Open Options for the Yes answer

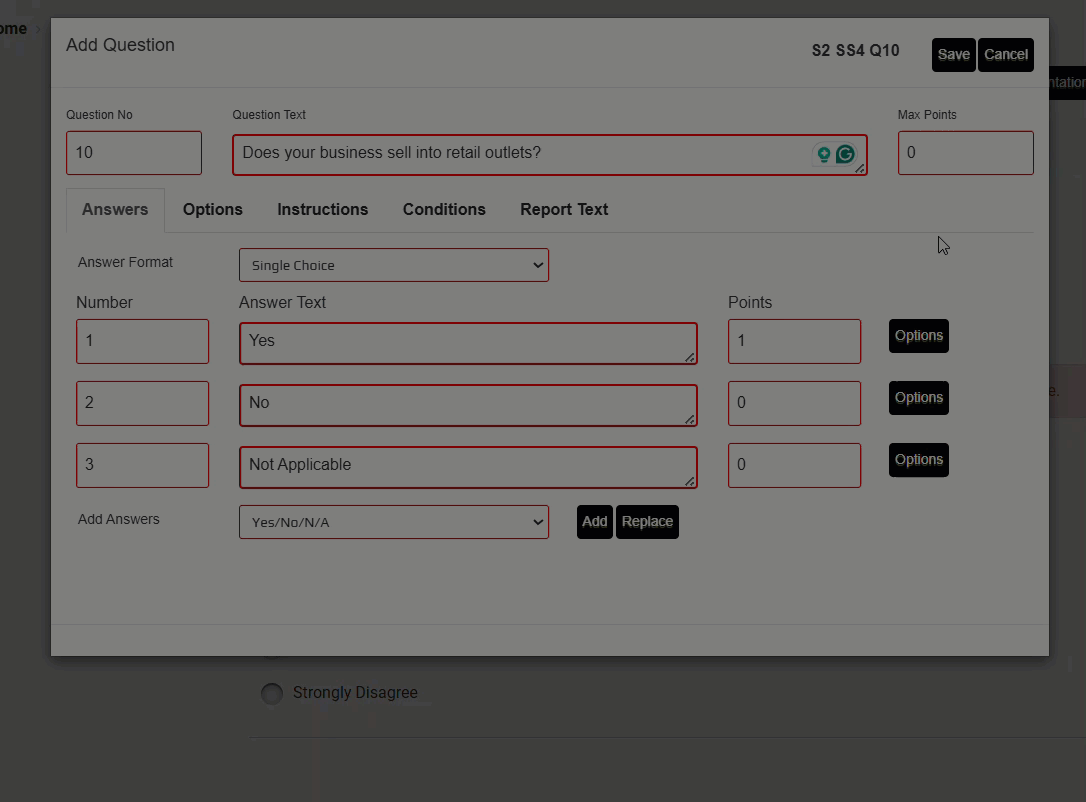[918, 336]
